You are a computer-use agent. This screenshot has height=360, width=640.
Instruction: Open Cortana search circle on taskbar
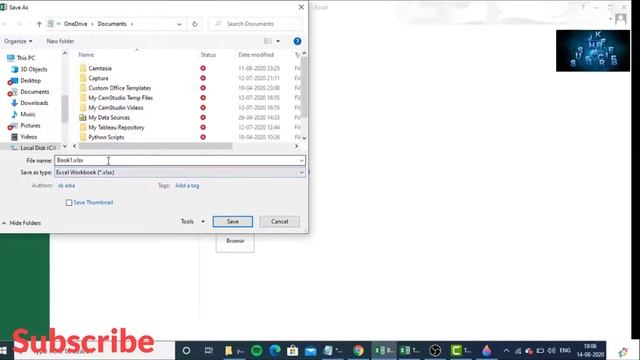tap(186, 351)
